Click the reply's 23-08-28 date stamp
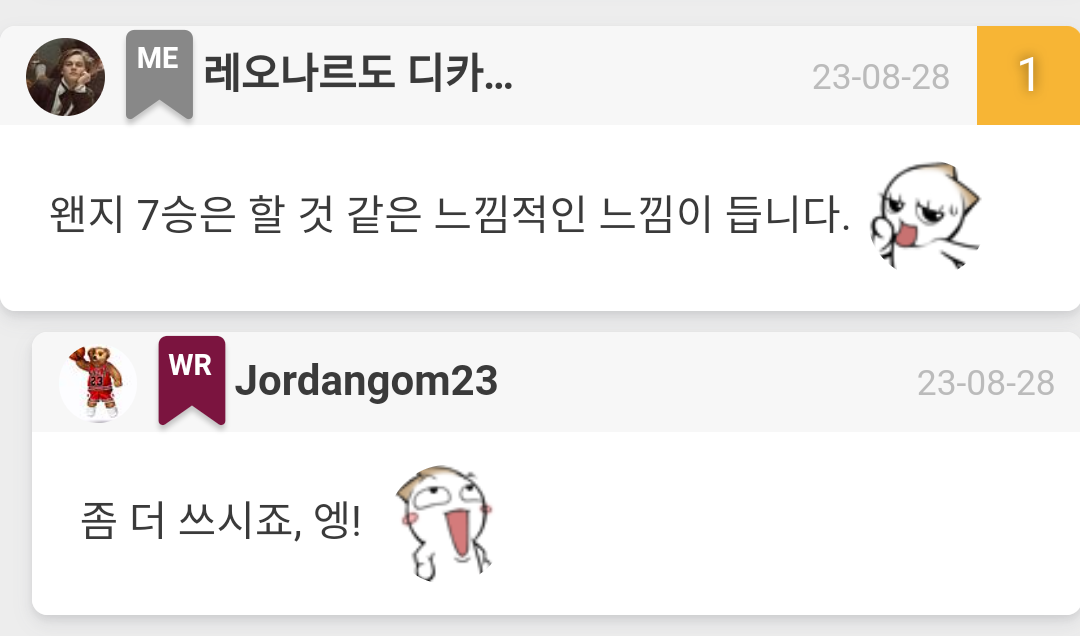The width and height of the screenshot is (1080, 636). (x=986, y=383)
